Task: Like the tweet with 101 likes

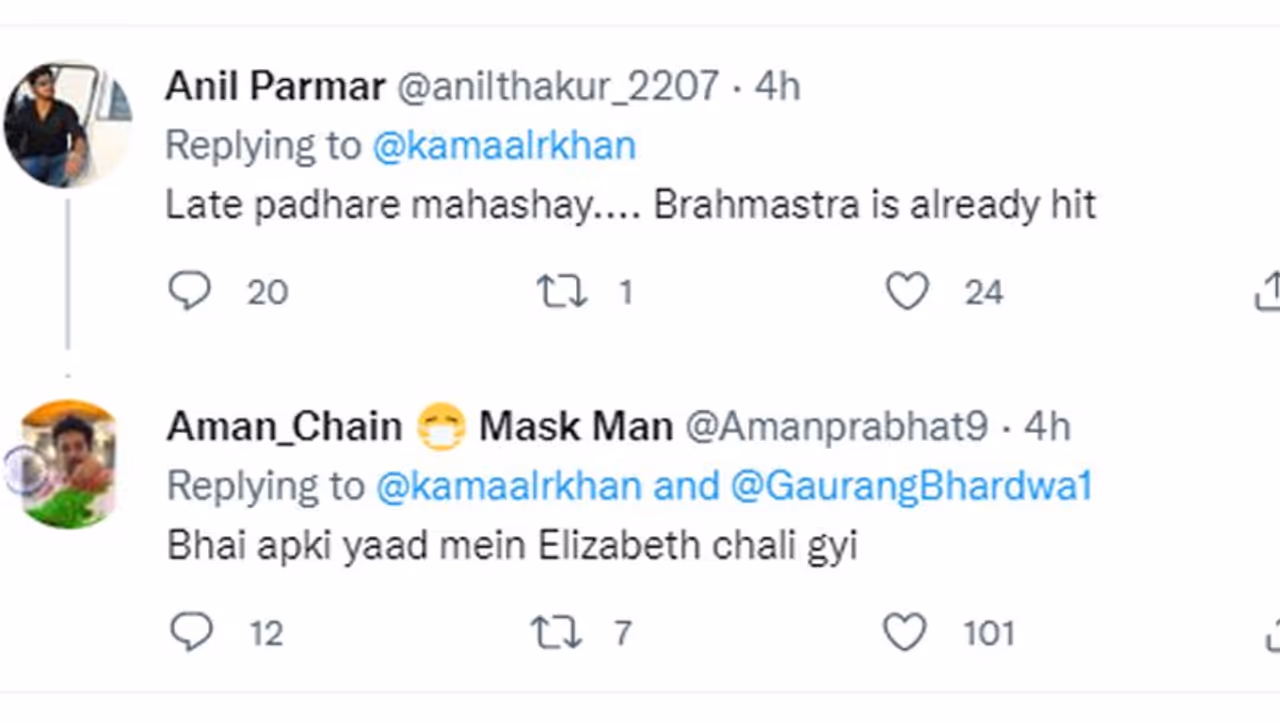Action: point(904,632)
